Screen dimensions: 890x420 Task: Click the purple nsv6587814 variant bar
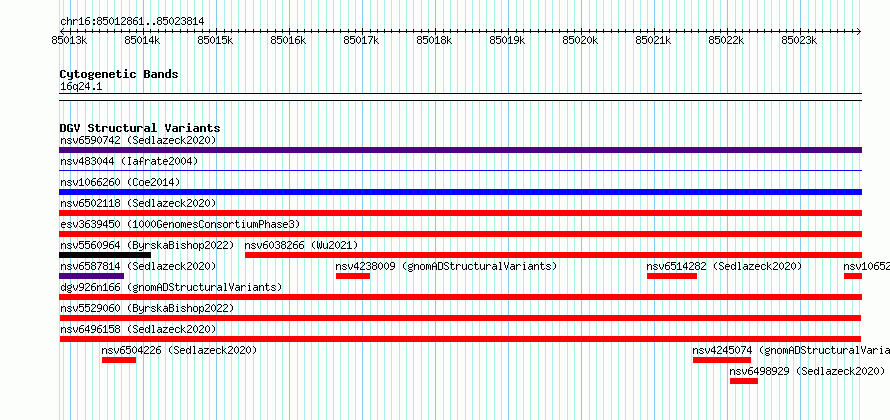91,276
